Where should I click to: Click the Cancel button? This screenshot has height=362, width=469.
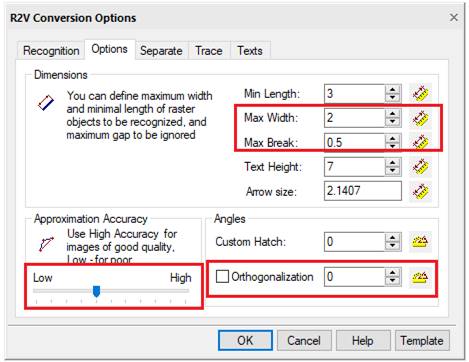click(304, 340)
